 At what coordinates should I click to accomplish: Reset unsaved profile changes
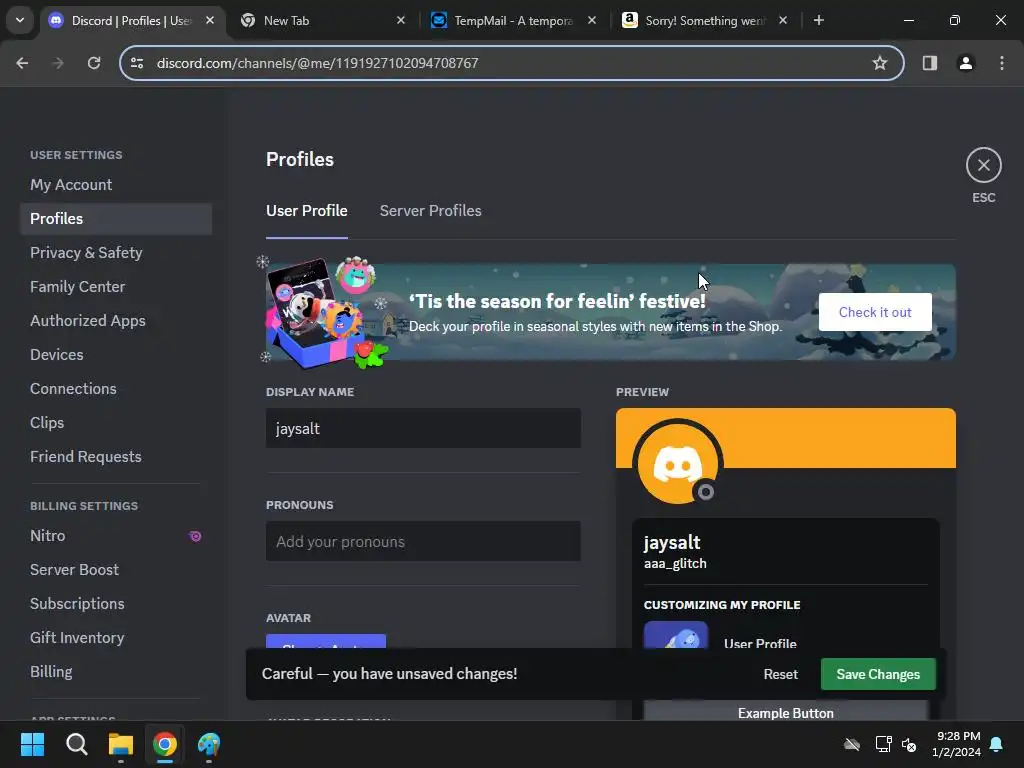click(780, 674)
